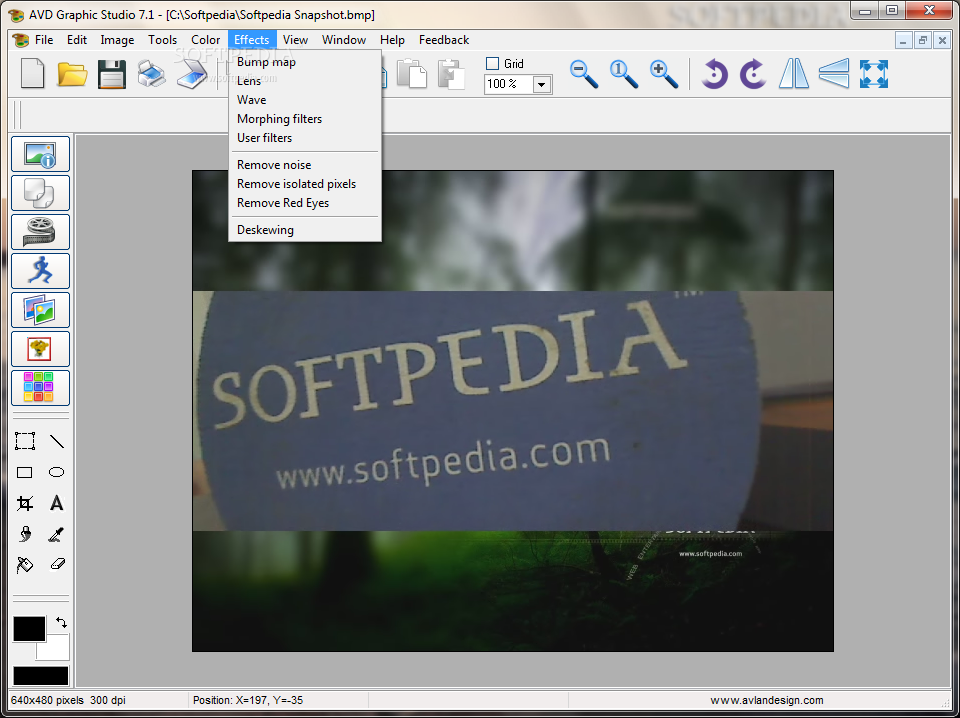Print using the printer icon
Viewport: 960px width, 718px height.
click(x=152, y=74)
